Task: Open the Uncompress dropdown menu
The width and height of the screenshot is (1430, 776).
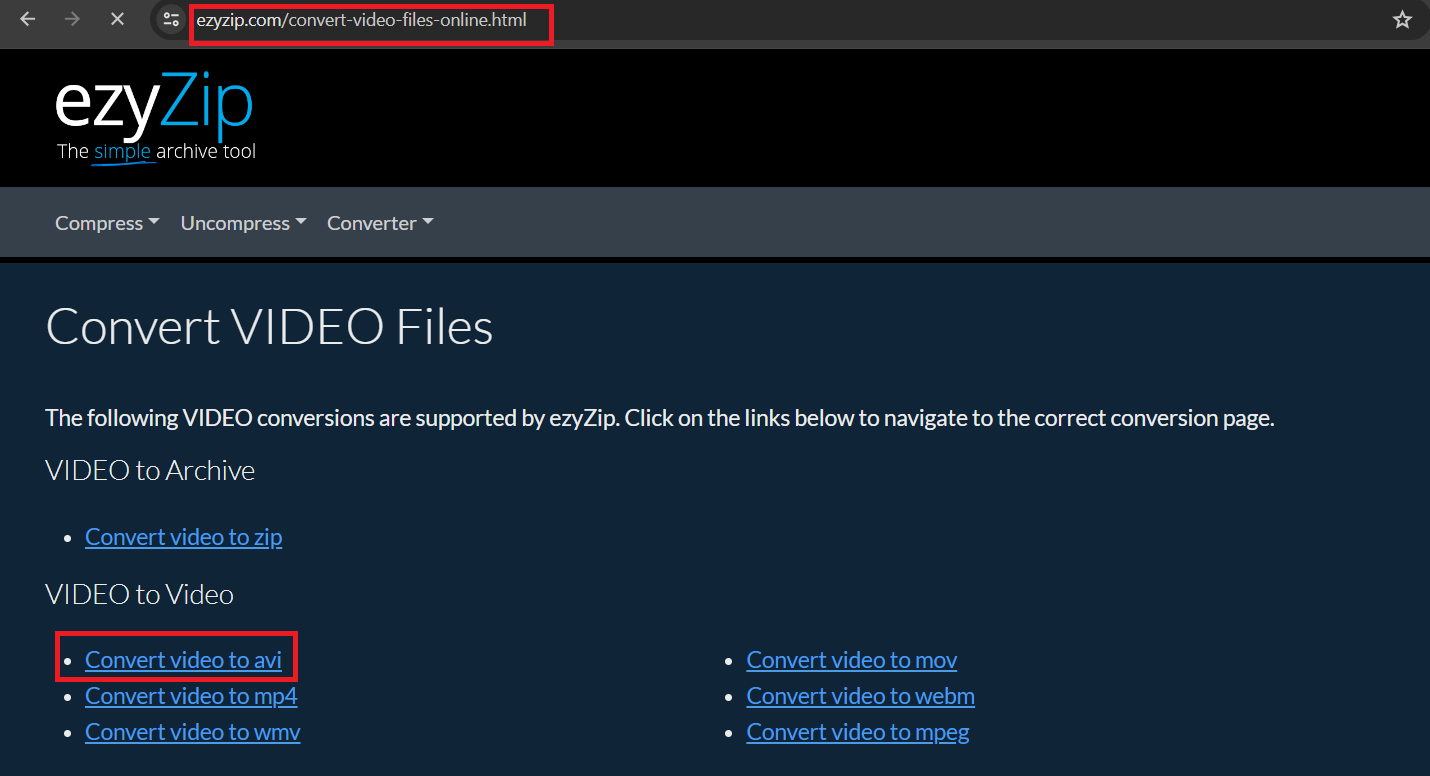Action: click(242, 222)
